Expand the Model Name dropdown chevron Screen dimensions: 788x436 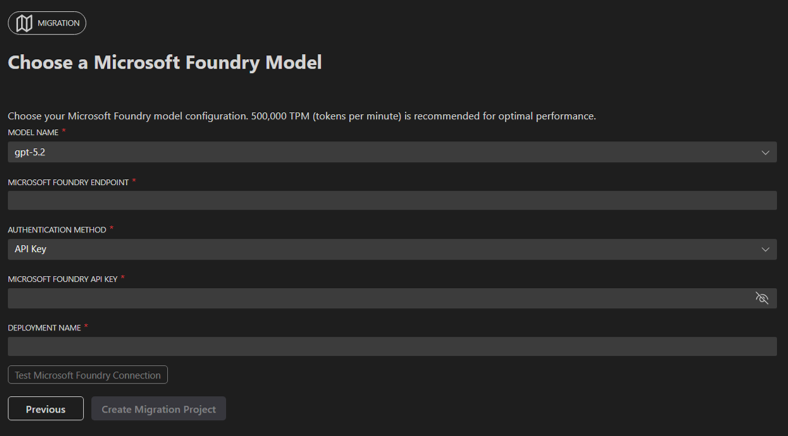click(765, 152)
